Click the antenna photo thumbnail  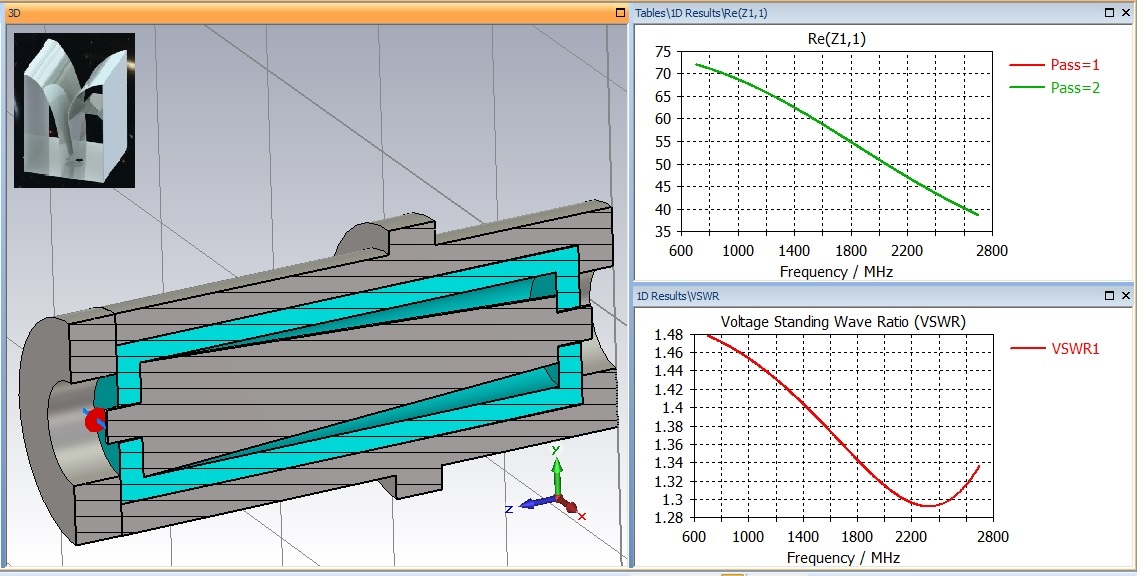pyautogui.click(x=74, y=110)
